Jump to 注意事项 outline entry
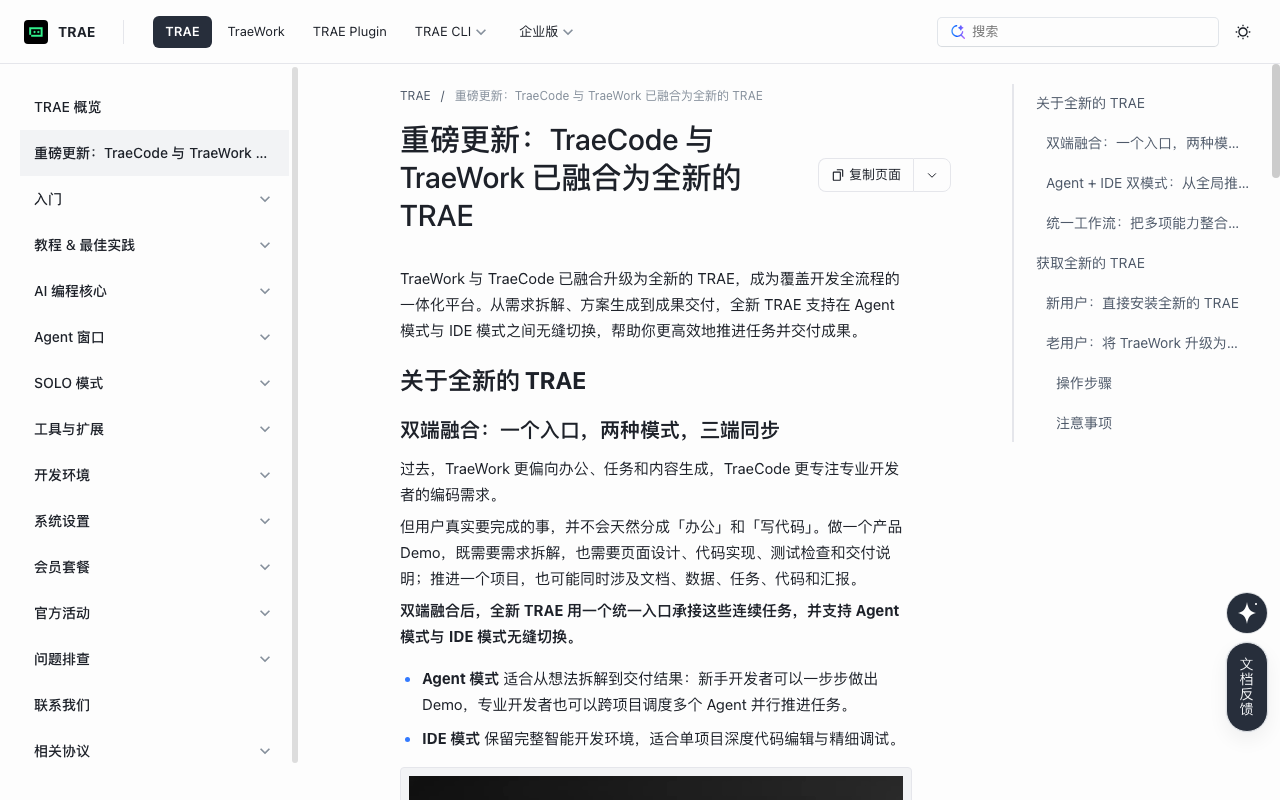The width and height of the screenshot is (1280, 800). [x=1084, y=423]
